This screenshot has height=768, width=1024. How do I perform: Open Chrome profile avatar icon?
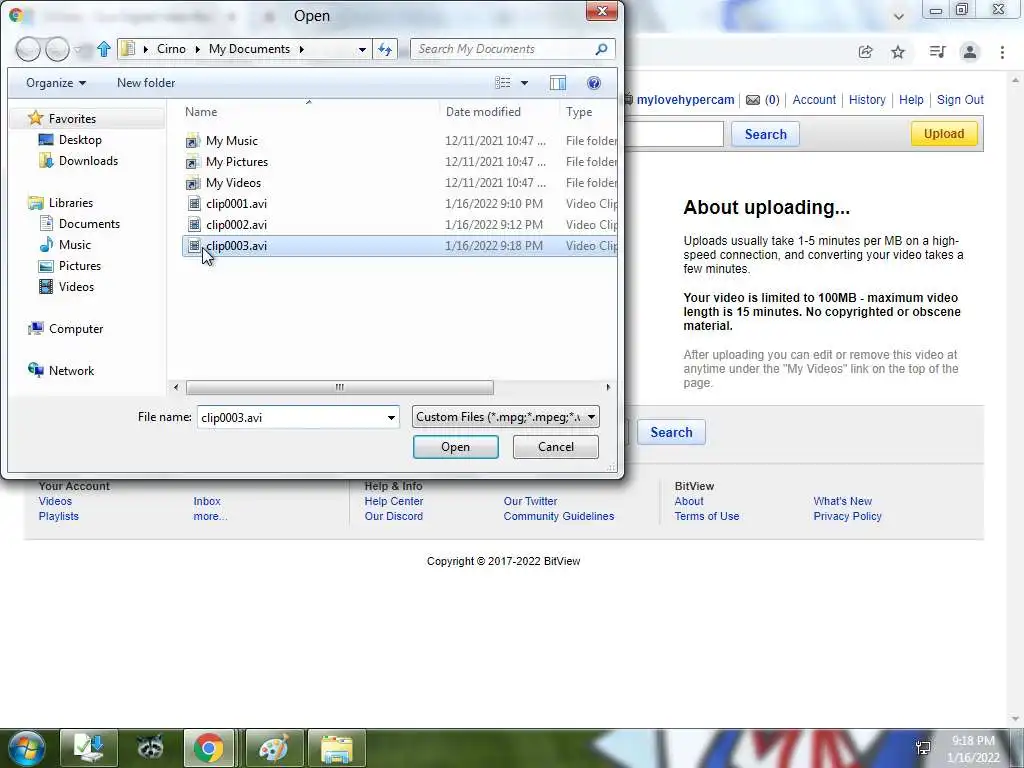(x=970, y=52)
